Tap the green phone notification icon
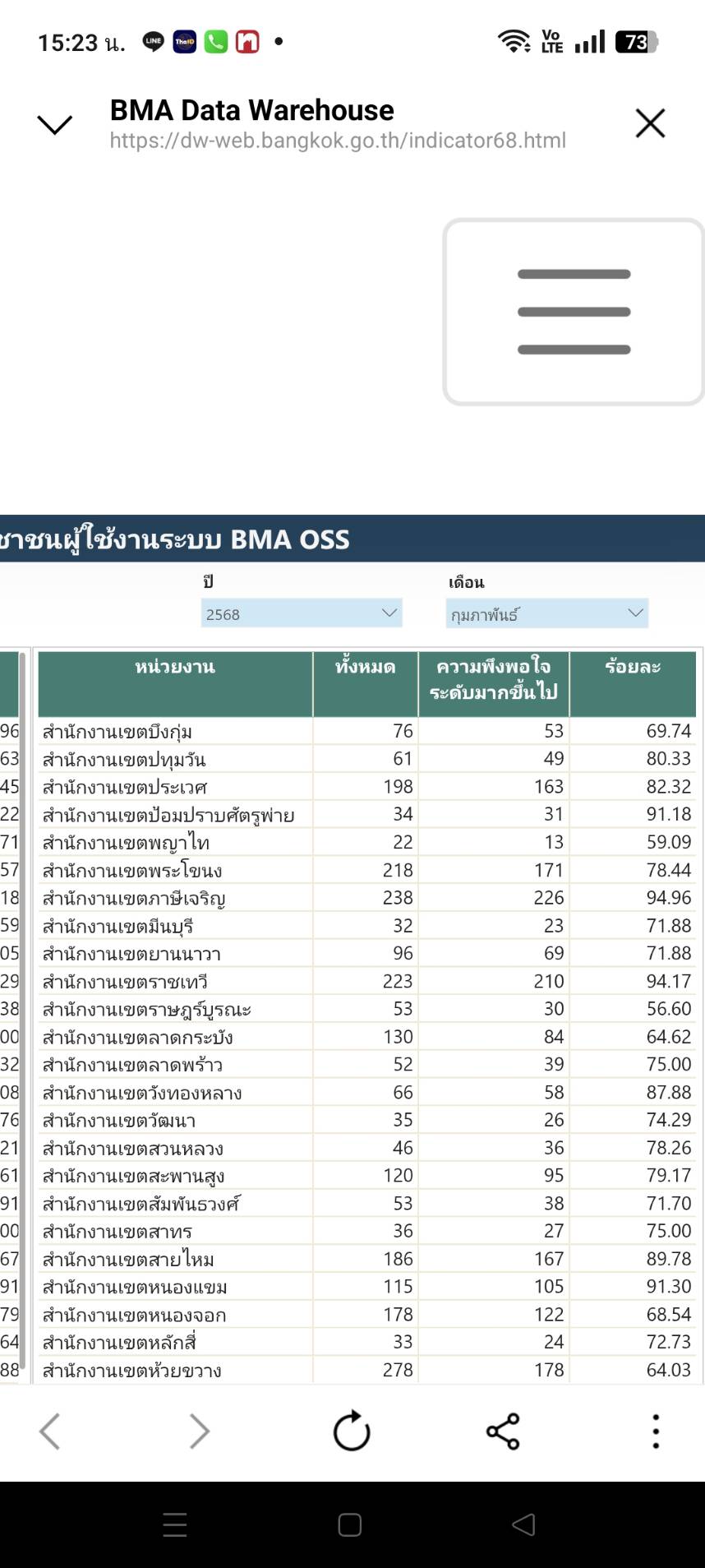Screen dimensions: 705x1568 pos(216,41)
